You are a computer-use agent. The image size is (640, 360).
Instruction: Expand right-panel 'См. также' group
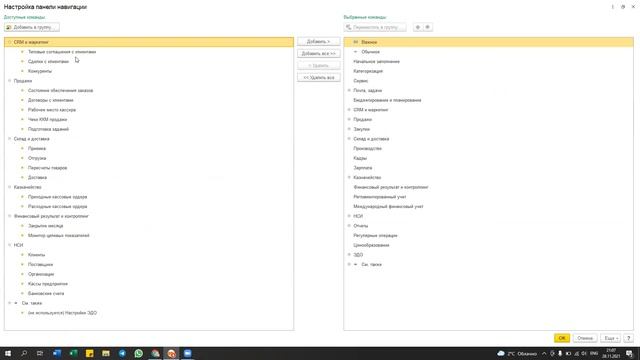349,264
